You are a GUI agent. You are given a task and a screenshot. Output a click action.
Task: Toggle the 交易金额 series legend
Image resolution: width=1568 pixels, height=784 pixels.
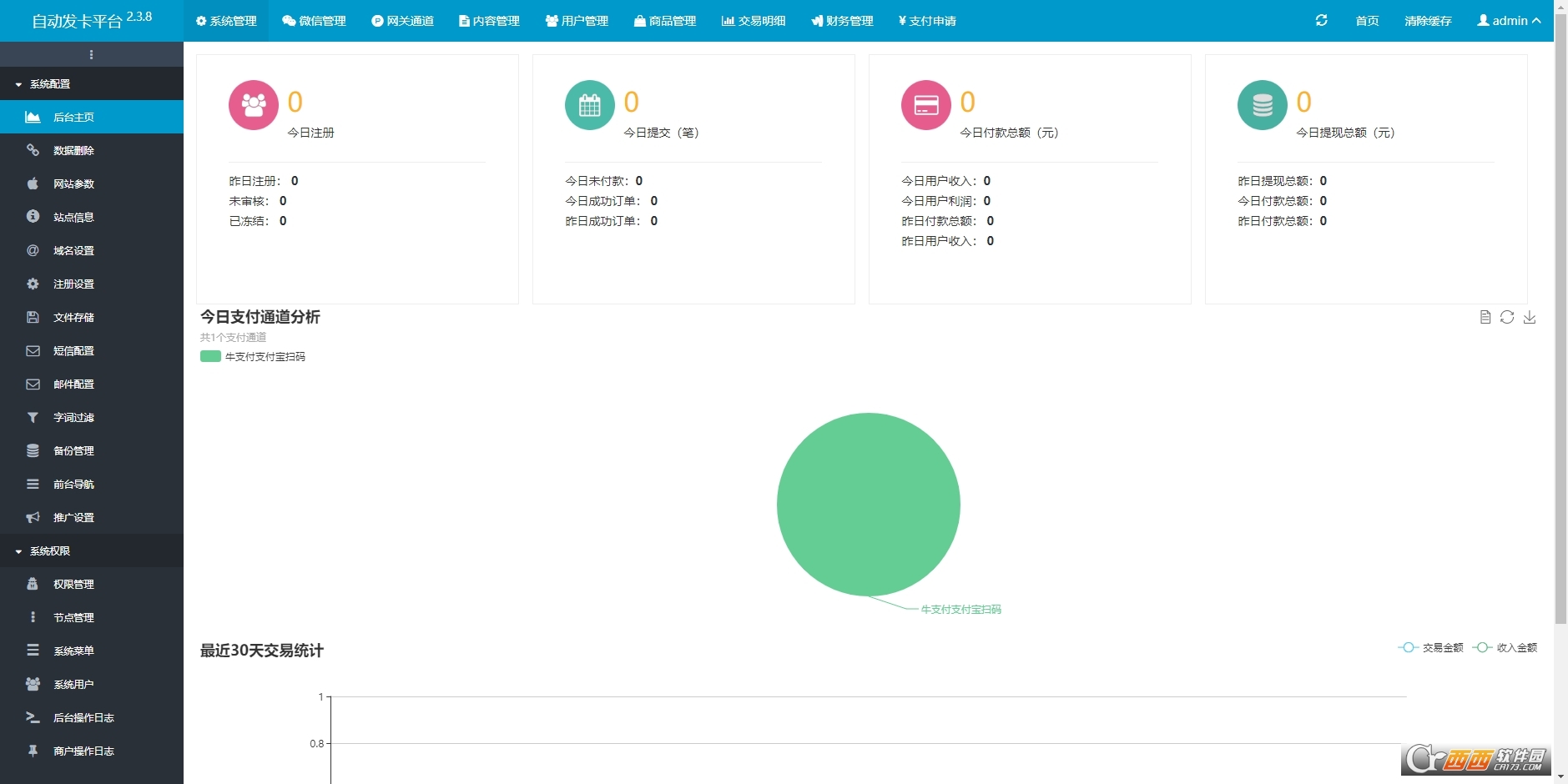pos(1431,648)
